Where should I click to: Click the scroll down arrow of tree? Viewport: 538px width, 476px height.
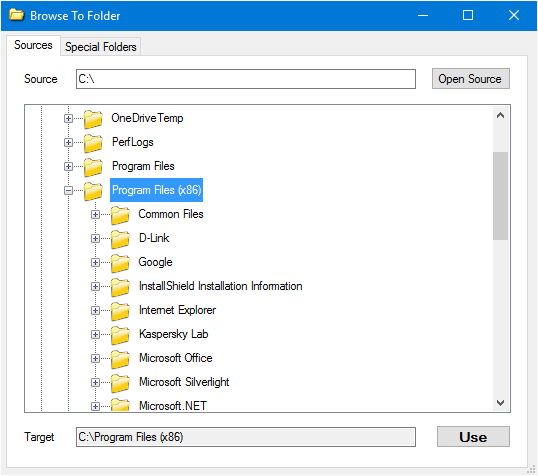tap(500, 403)
